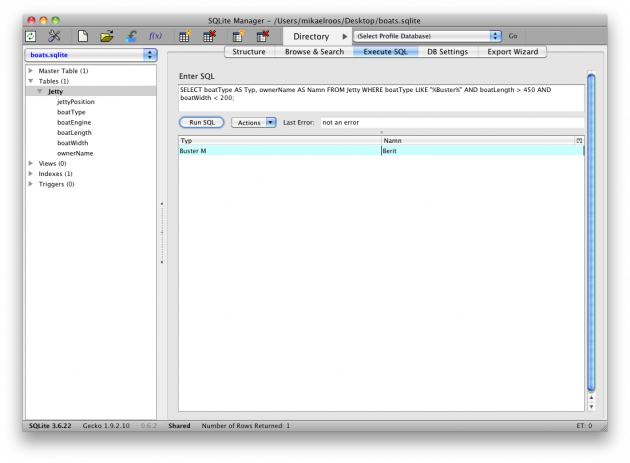The image size is (630, 463).
Task: Open the f(x) user-defined functions icon
Action: point(155,36)
